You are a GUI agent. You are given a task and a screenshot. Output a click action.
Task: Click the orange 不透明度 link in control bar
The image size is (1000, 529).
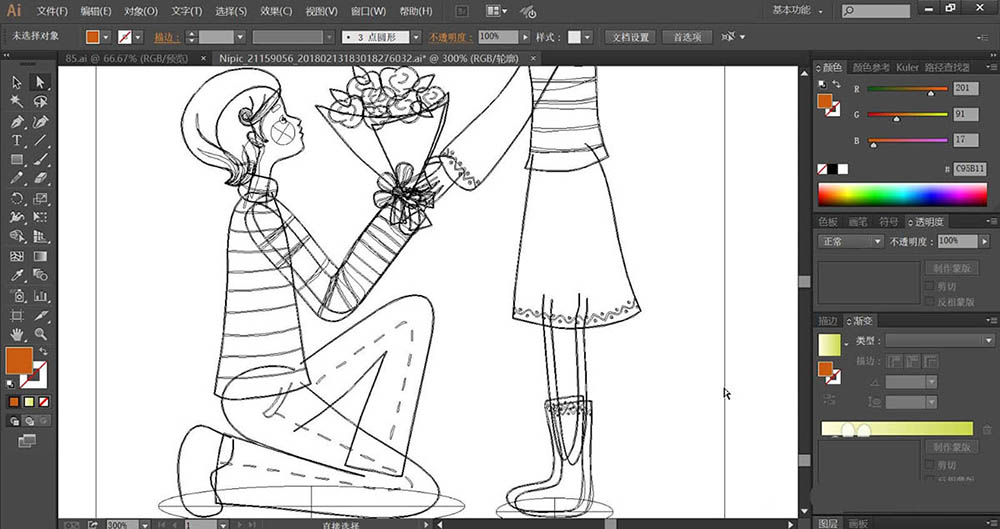click(451, 38)
